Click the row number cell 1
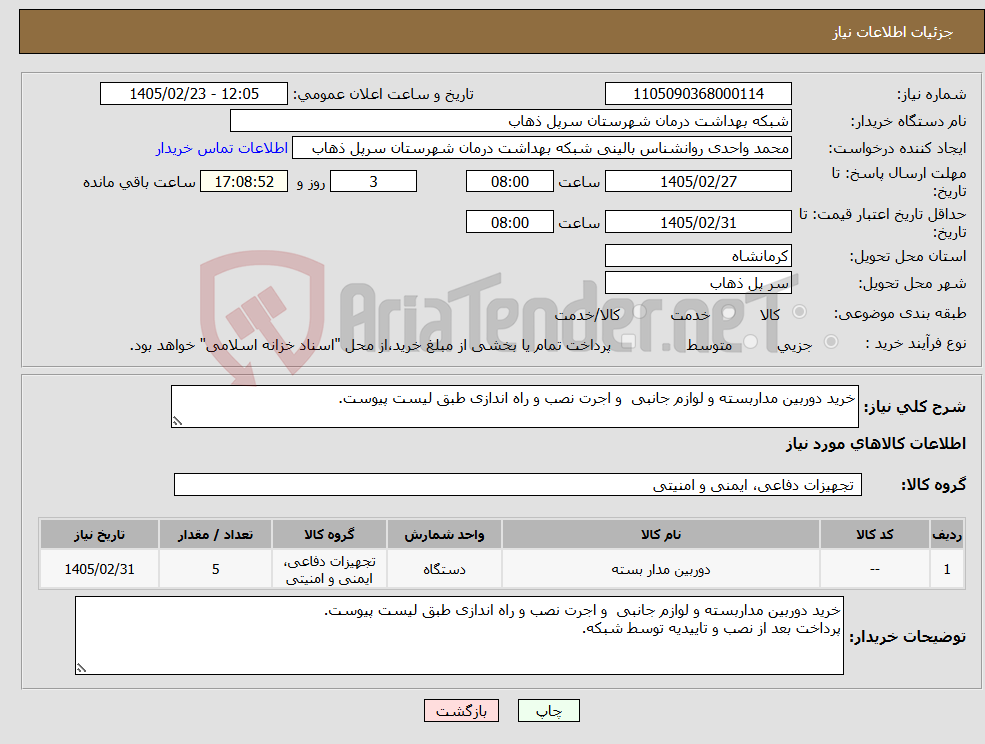The height and width of the screenshot is (744, 985). point(947,569)
